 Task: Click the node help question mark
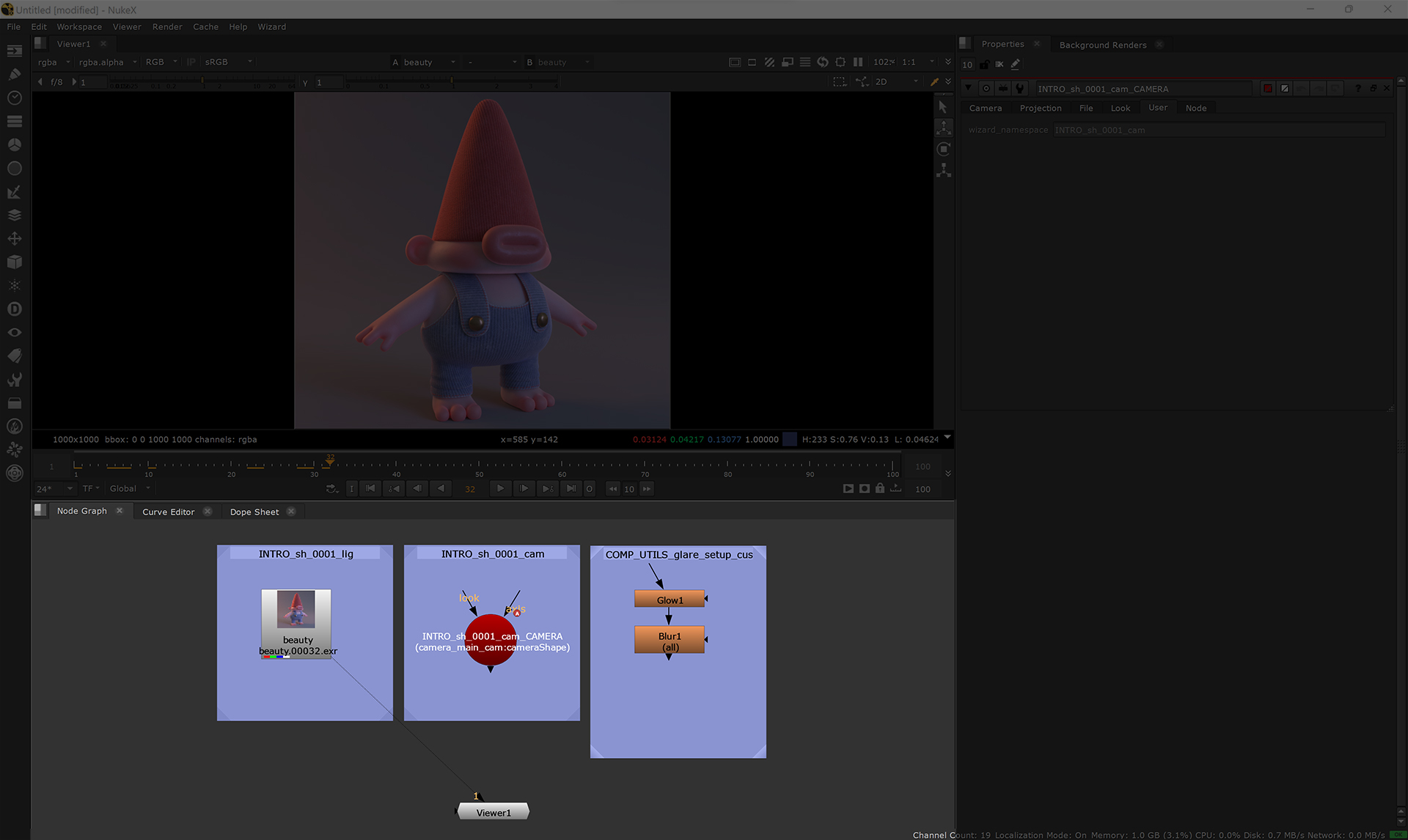pos(1358,89)
